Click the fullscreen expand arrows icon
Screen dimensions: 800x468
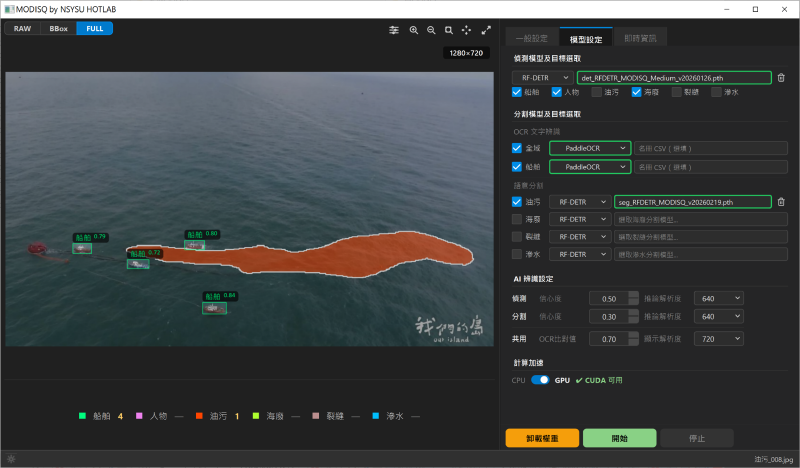tap(486, 30)
